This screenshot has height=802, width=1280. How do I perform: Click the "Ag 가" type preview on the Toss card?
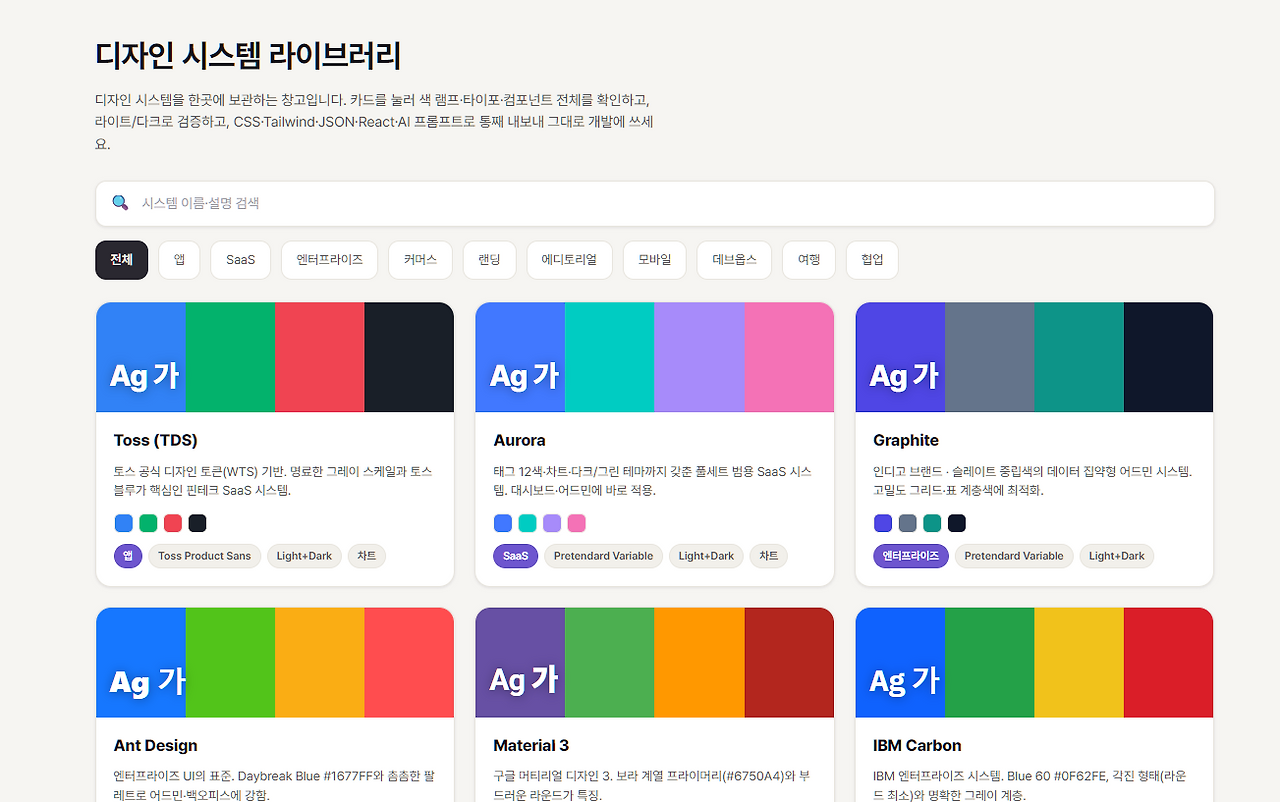pos(145,376)
